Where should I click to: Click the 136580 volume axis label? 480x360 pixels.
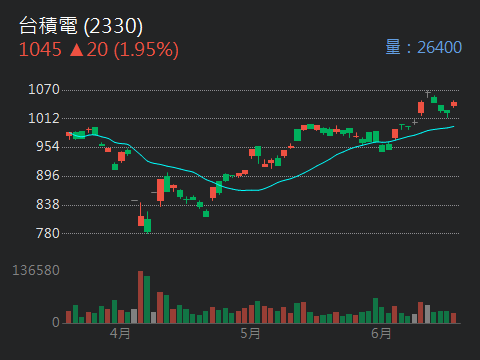click(x=36, y=270)
